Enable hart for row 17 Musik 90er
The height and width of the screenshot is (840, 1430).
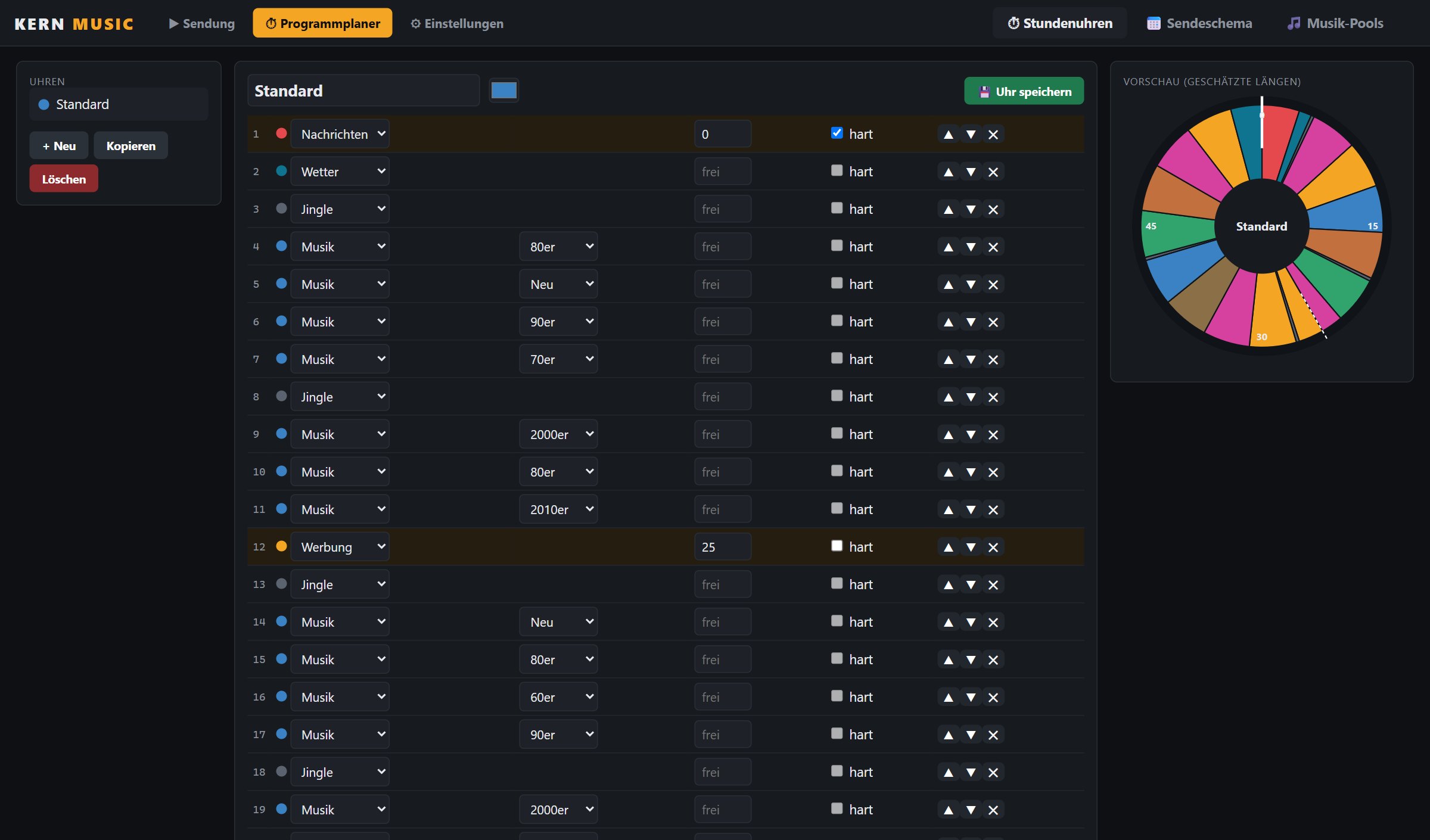(x=837, y=733)
